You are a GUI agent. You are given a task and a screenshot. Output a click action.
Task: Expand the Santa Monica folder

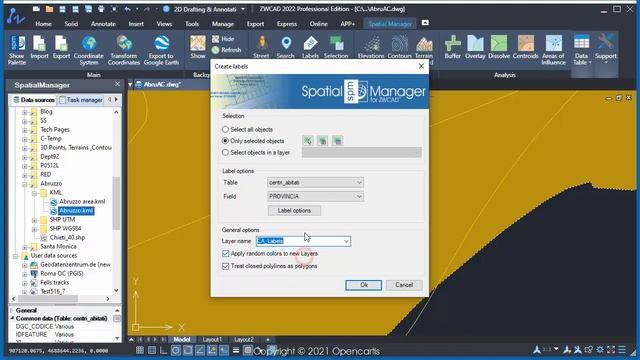click(25, 247)
